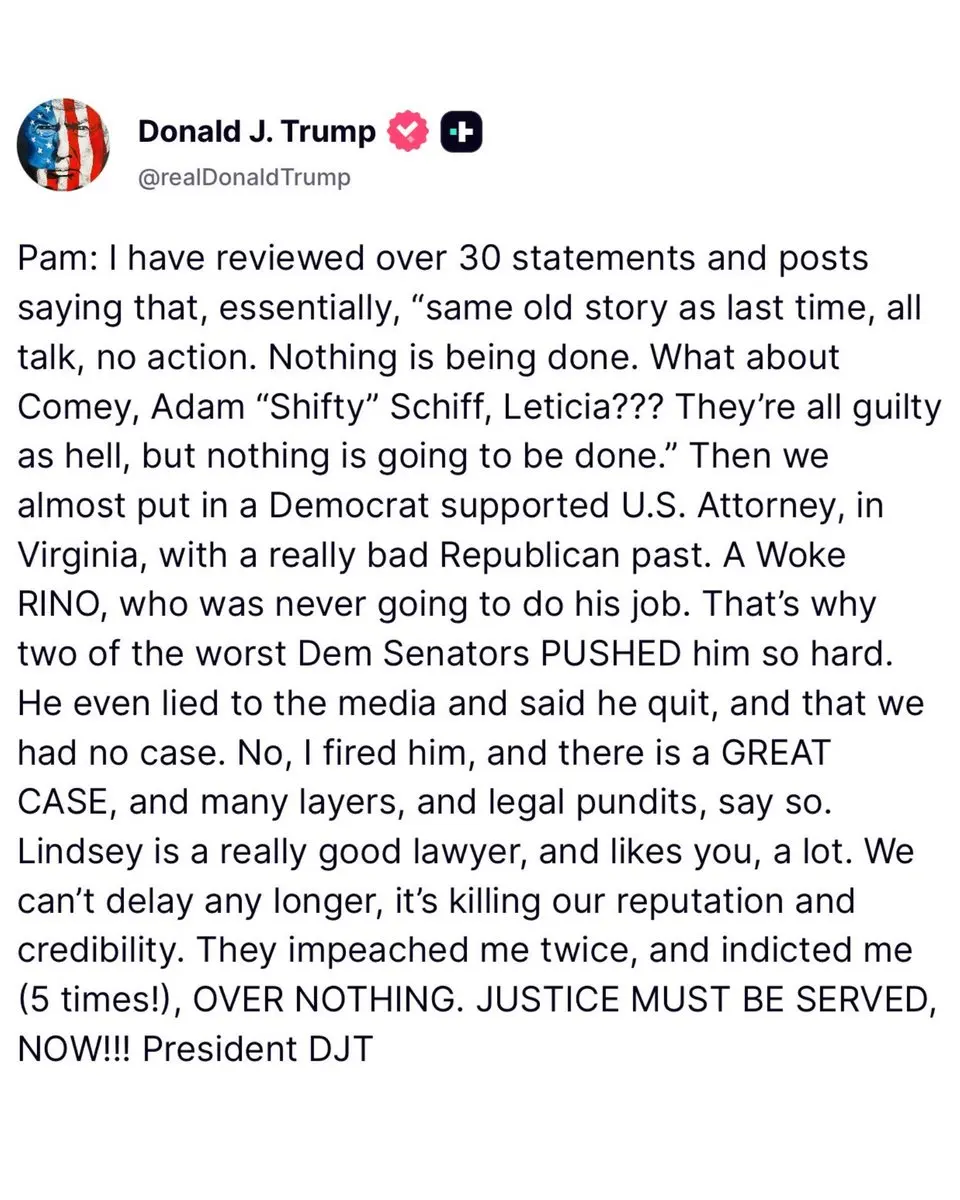Click the word "Virginia," in the post
Screen dimensions: 960x1200
(81, 555)
